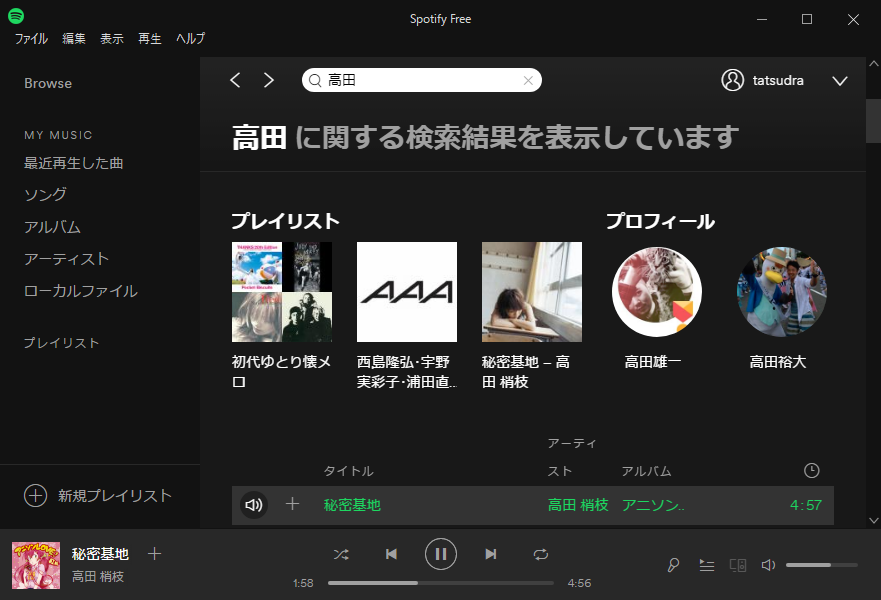
Task: Expand the tatsudra account dropdown
Action: [x=839, y=81]
